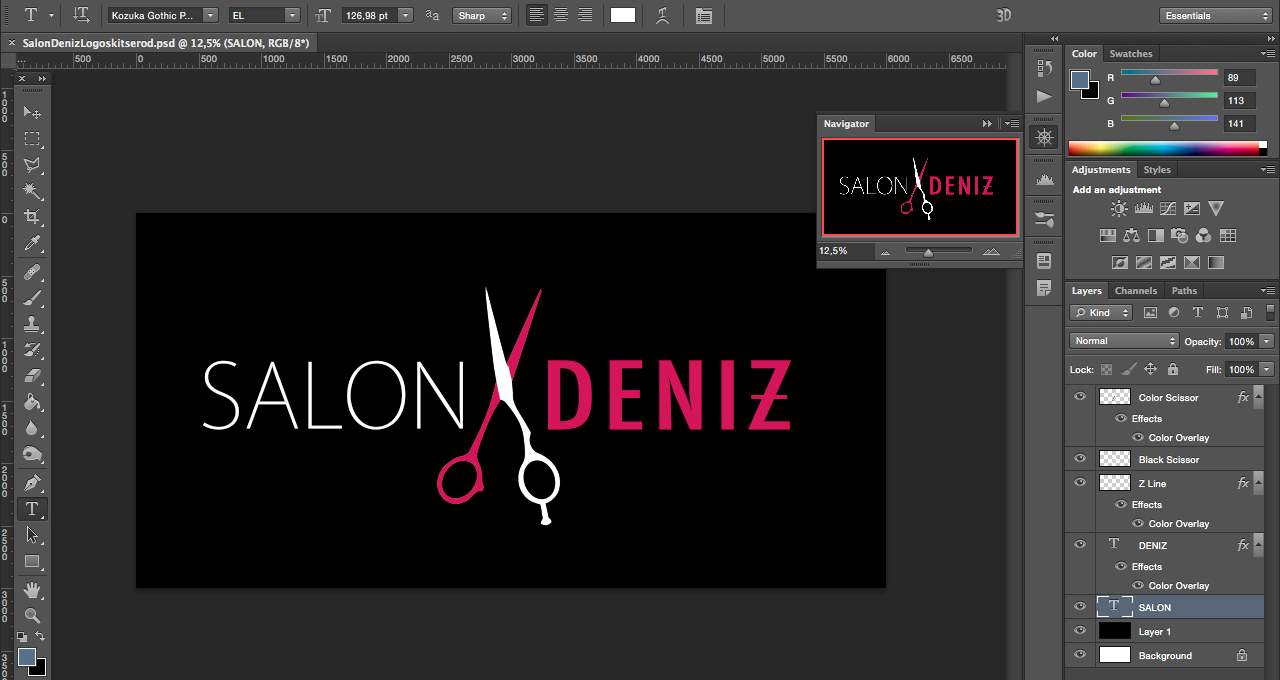Switch to the Paths tab

(1184, 291)
